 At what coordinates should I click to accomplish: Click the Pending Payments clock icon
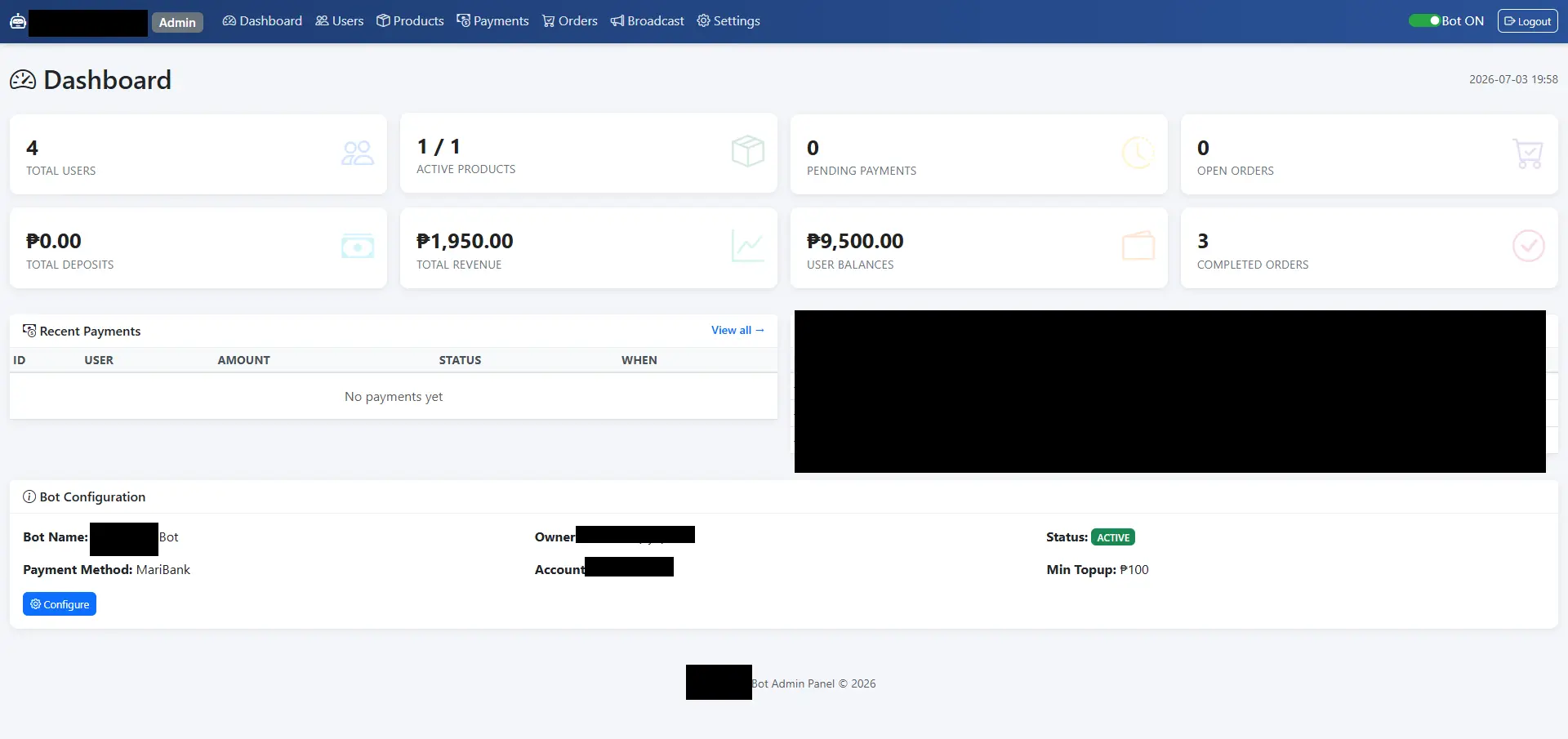(x=1138, y=154)
